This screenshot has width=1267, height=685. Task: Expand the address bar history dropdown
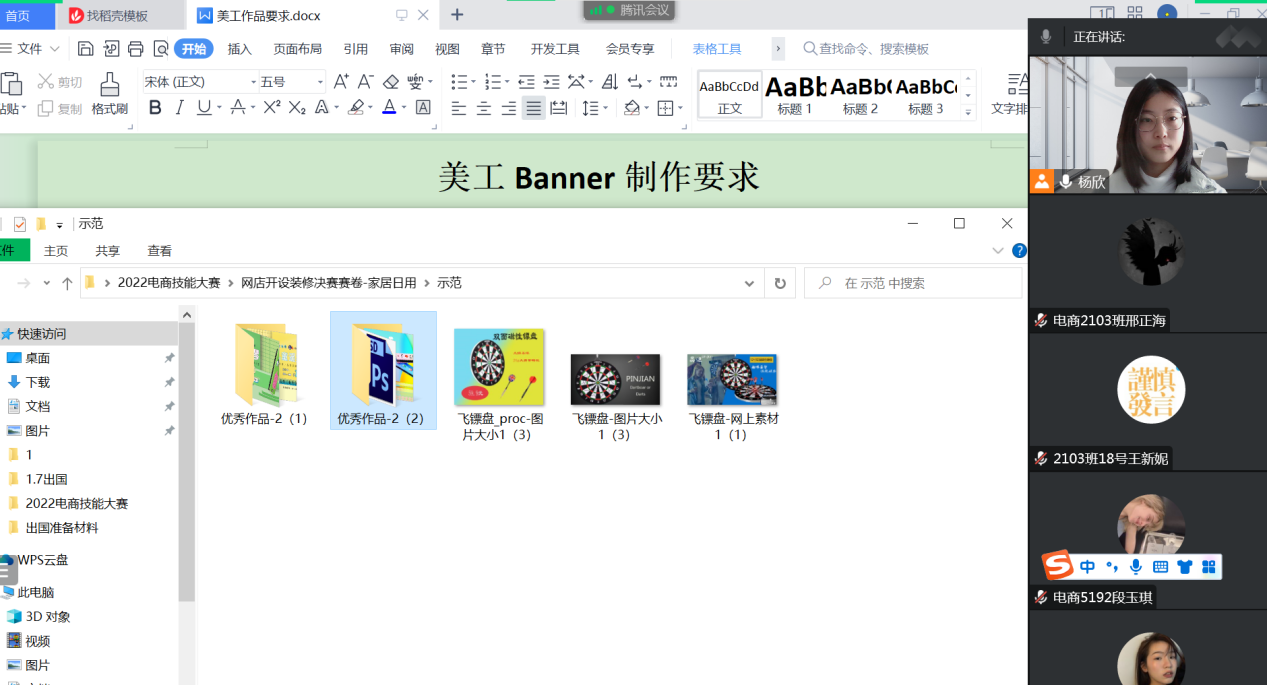coord(749,283)
